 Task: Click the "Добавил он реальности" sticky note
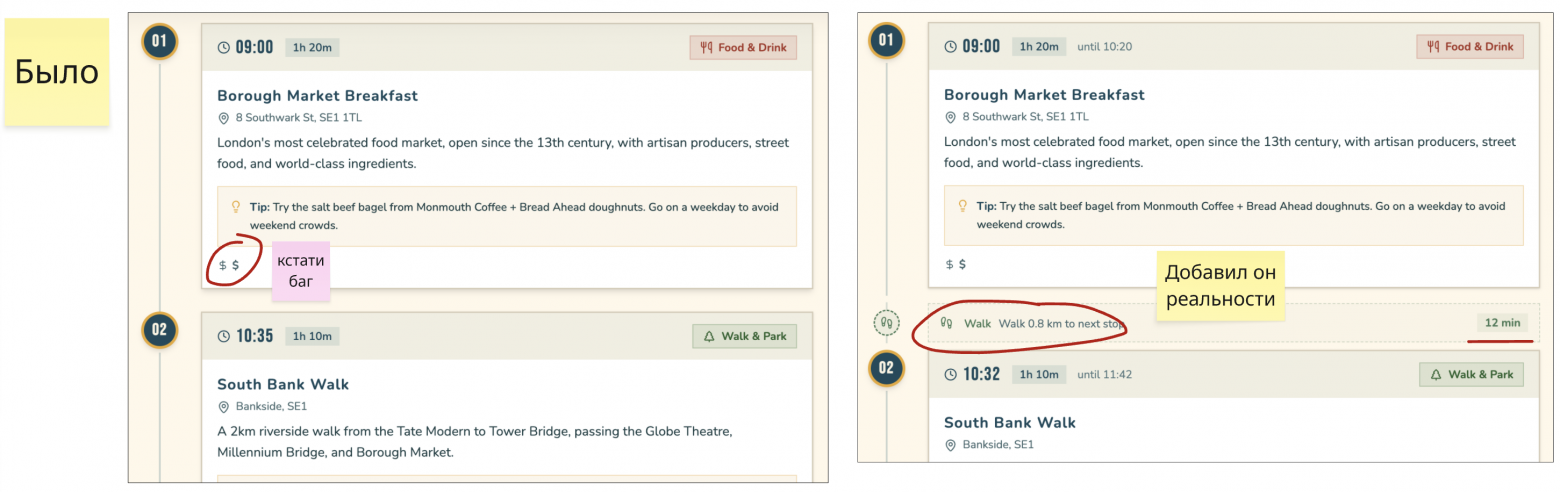(1219, 285)
